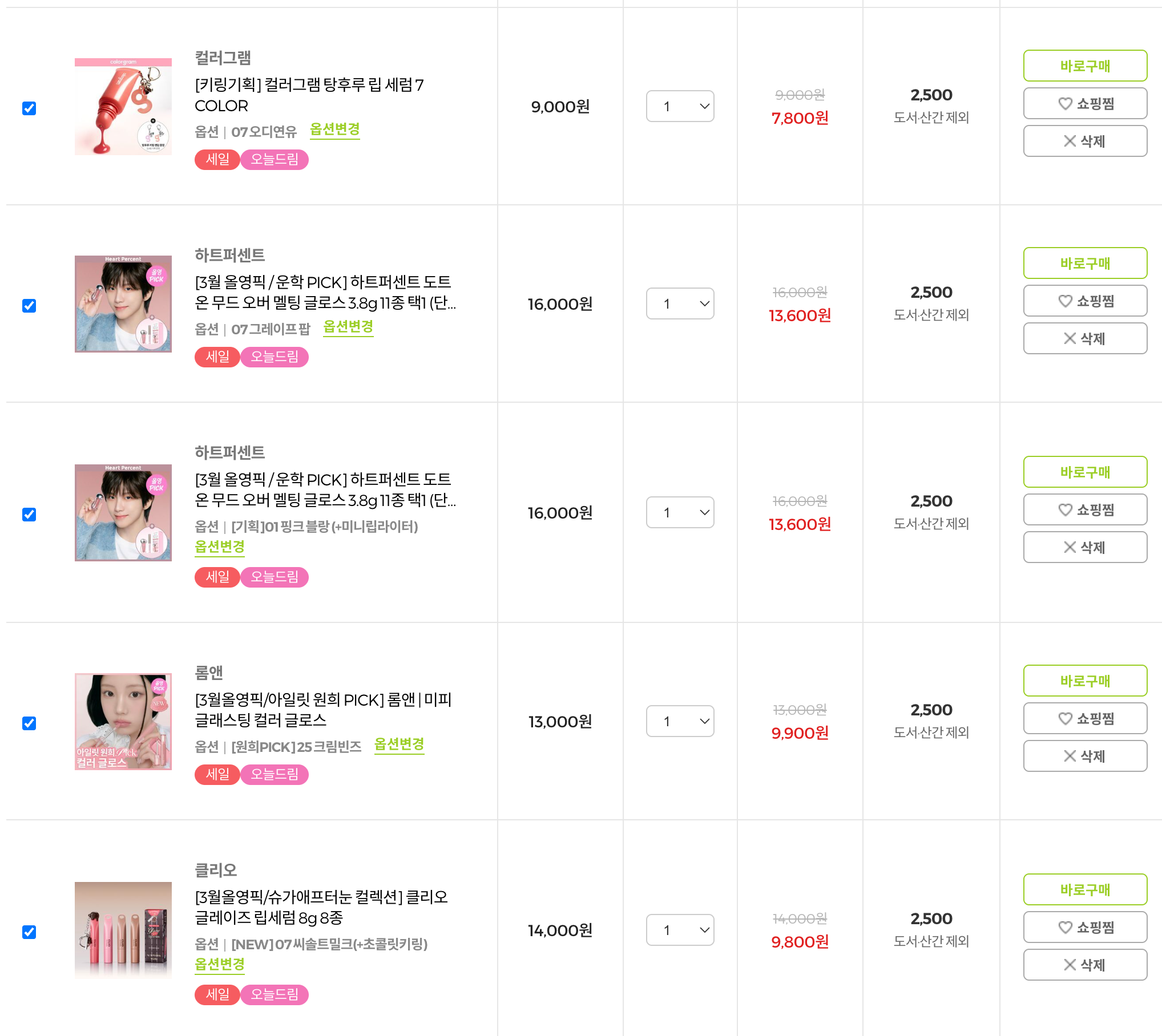Buy now the 클리오 글레이즈 립세럼
Image resolution: width=1162 pixels, height=1036 pixels.
tap(1084, 889)
